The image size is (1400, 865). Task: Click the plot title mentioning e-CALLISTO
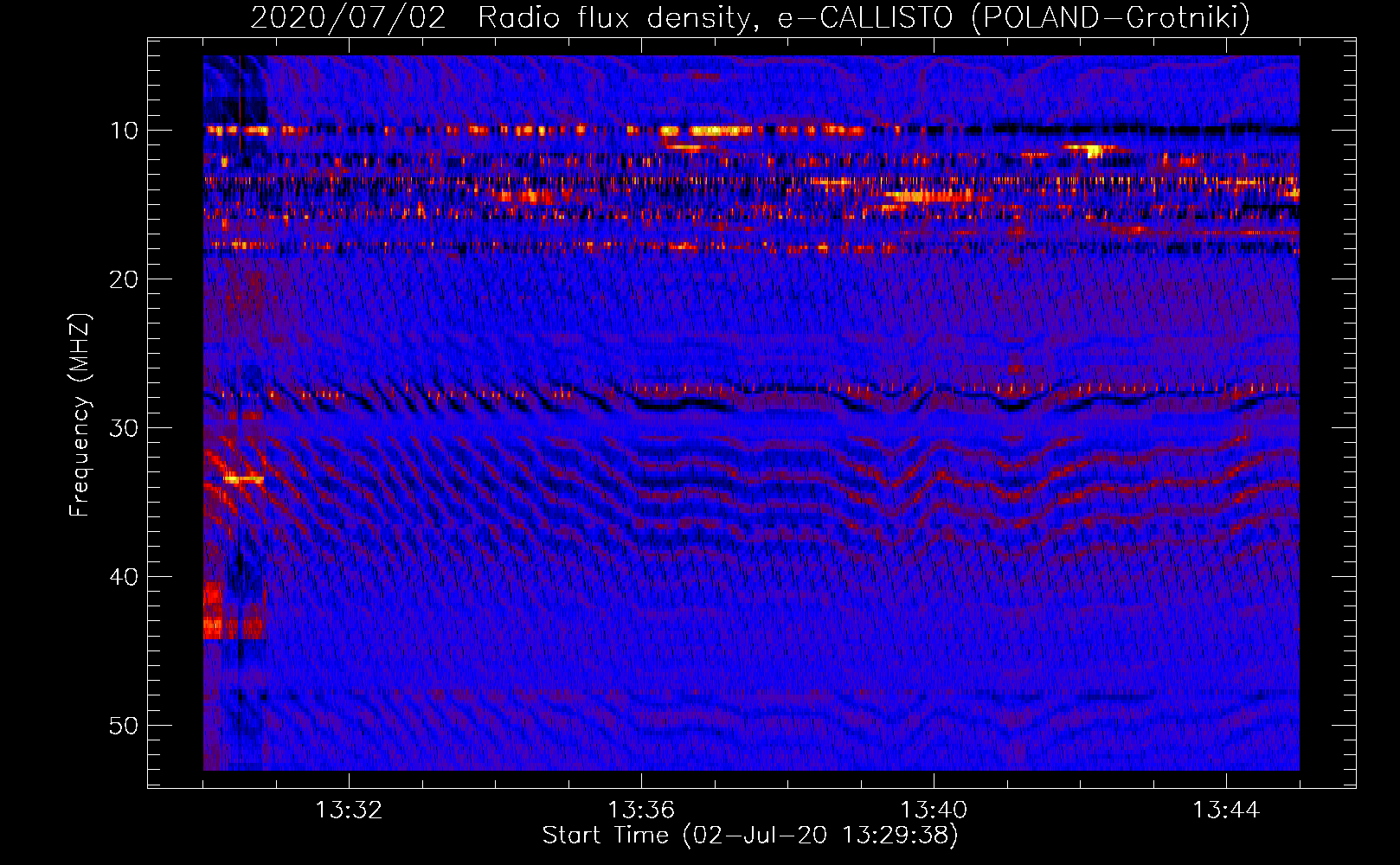click(x=750, y=17)
